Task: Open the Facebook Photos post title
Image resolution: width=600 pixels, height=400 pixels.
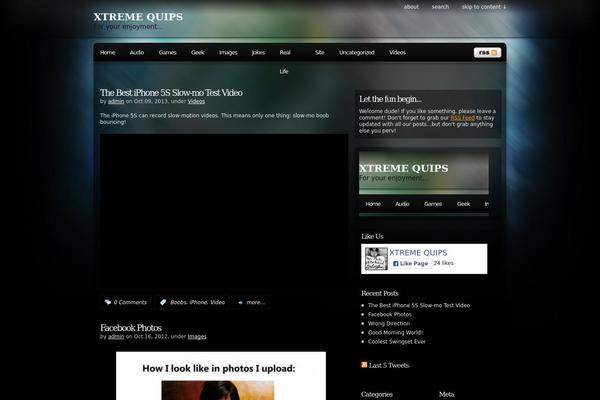Action: (131, 328)
